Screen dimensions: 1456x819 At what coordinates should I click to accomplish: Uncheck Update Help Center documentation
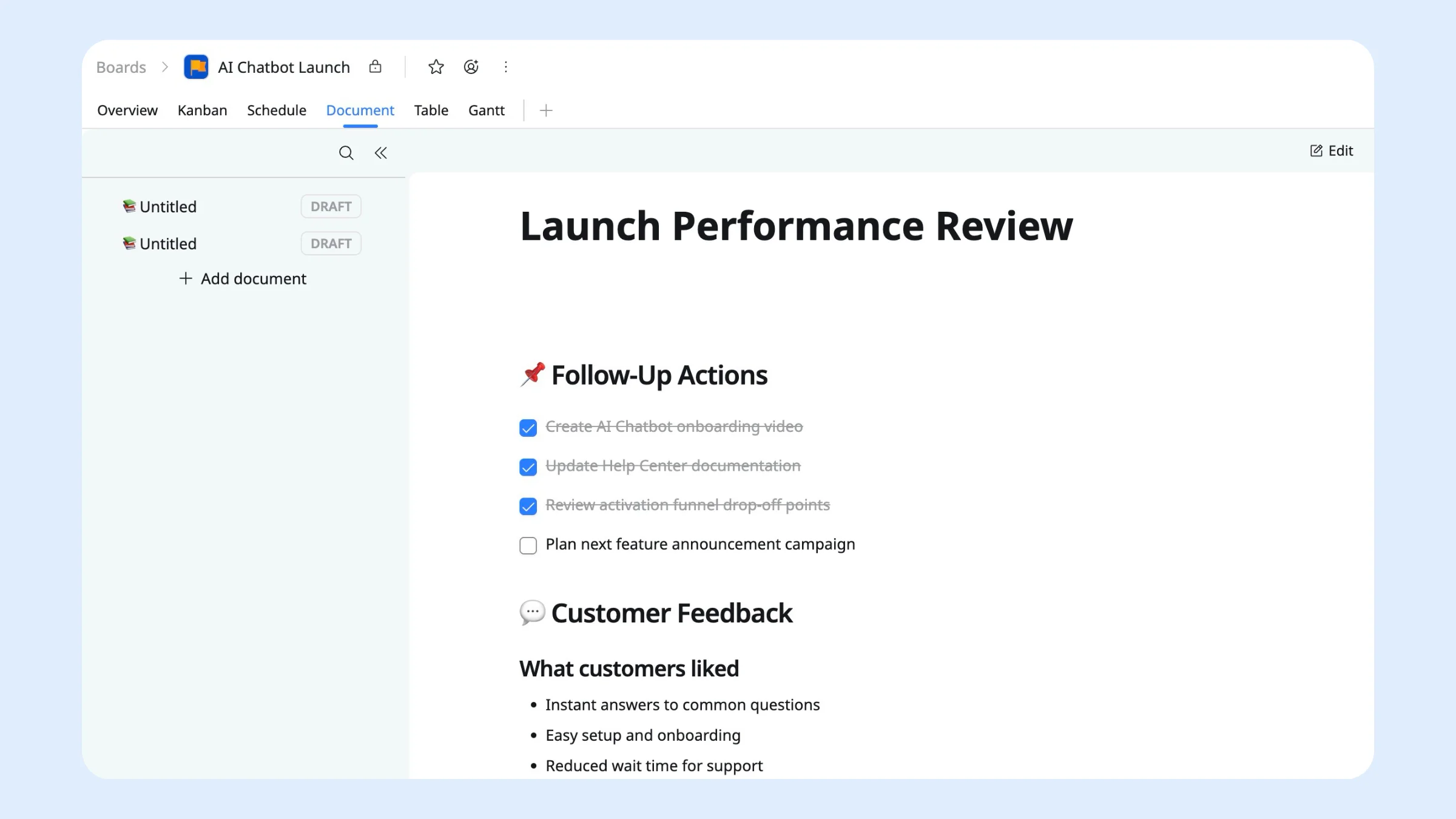pyautogui.click(x=528, y=467)
